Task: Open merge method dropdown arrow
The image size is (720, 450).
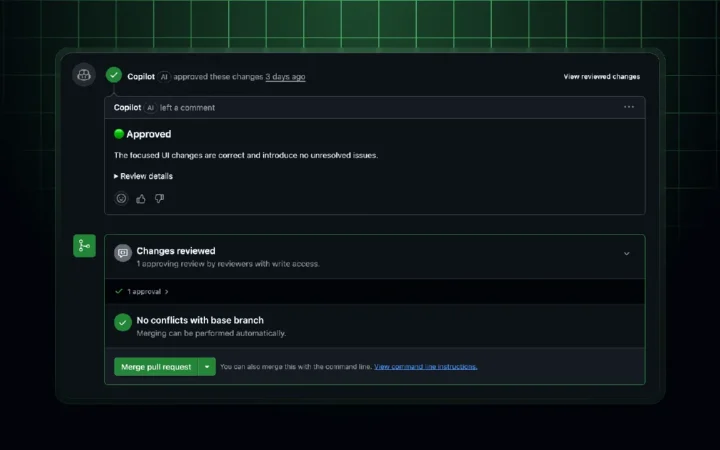Action: (x=207, y=367)
